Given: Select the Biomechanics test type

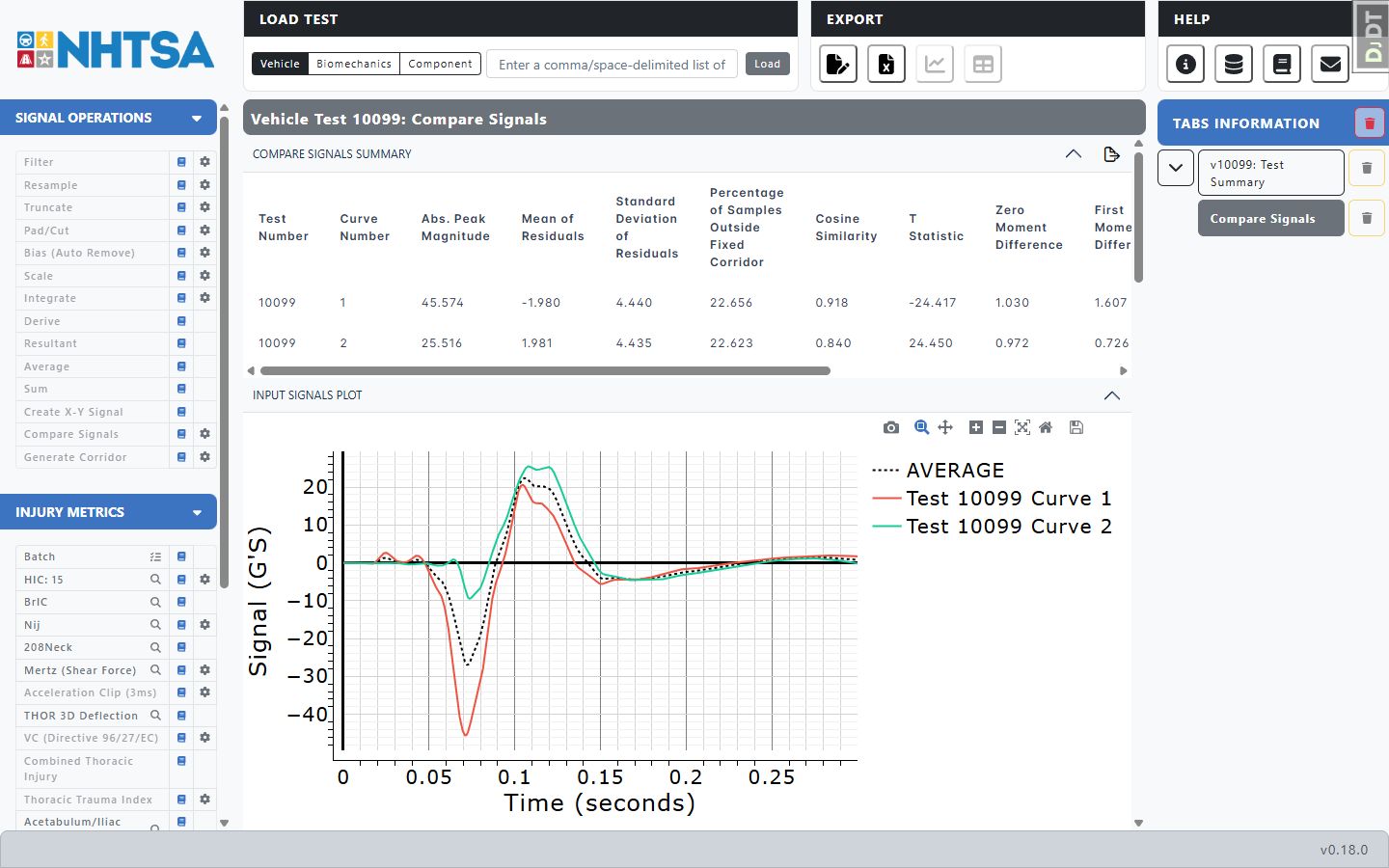Looking at the screenshot, I should pos(354,64).
